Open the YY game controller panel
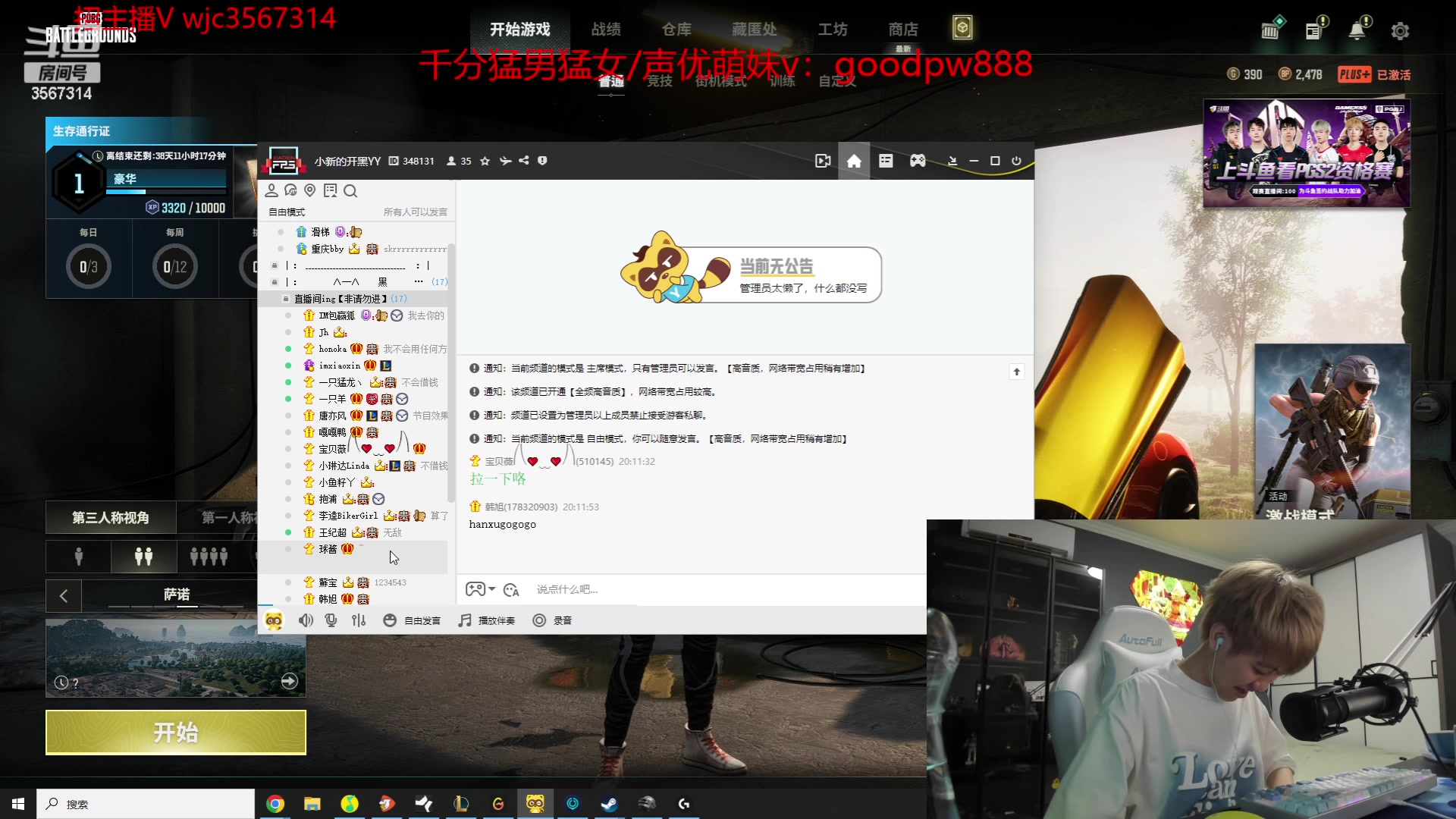 [918, 161]
